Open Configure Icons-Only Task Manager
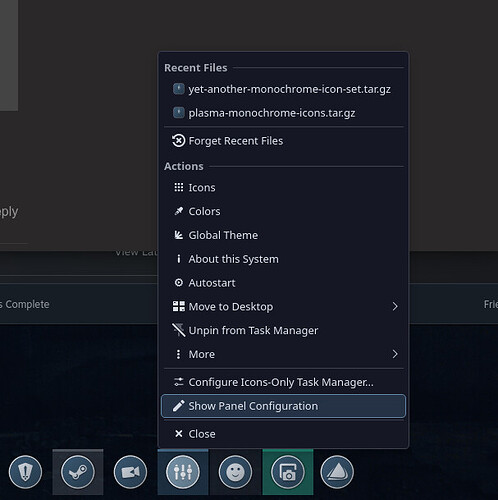 [x=283, y=382]
